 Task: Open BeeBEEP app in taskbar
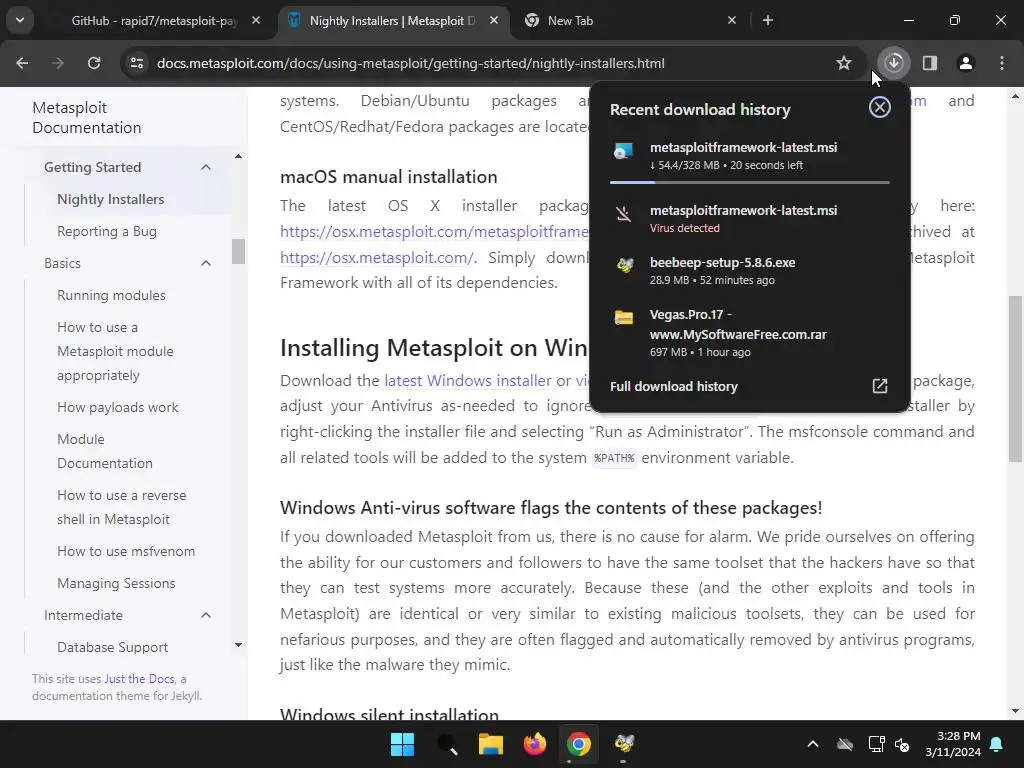[623, 744]
